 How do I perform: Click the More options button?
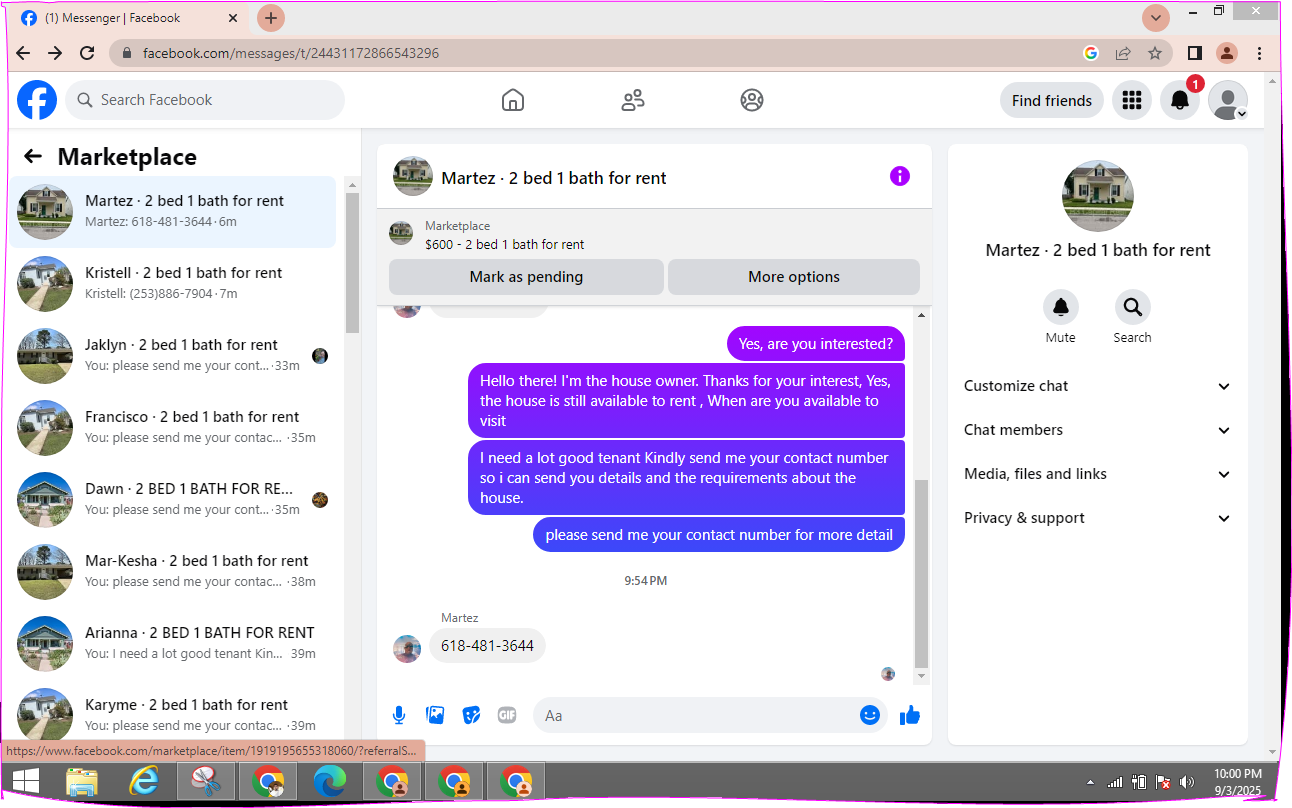(794, 277)
